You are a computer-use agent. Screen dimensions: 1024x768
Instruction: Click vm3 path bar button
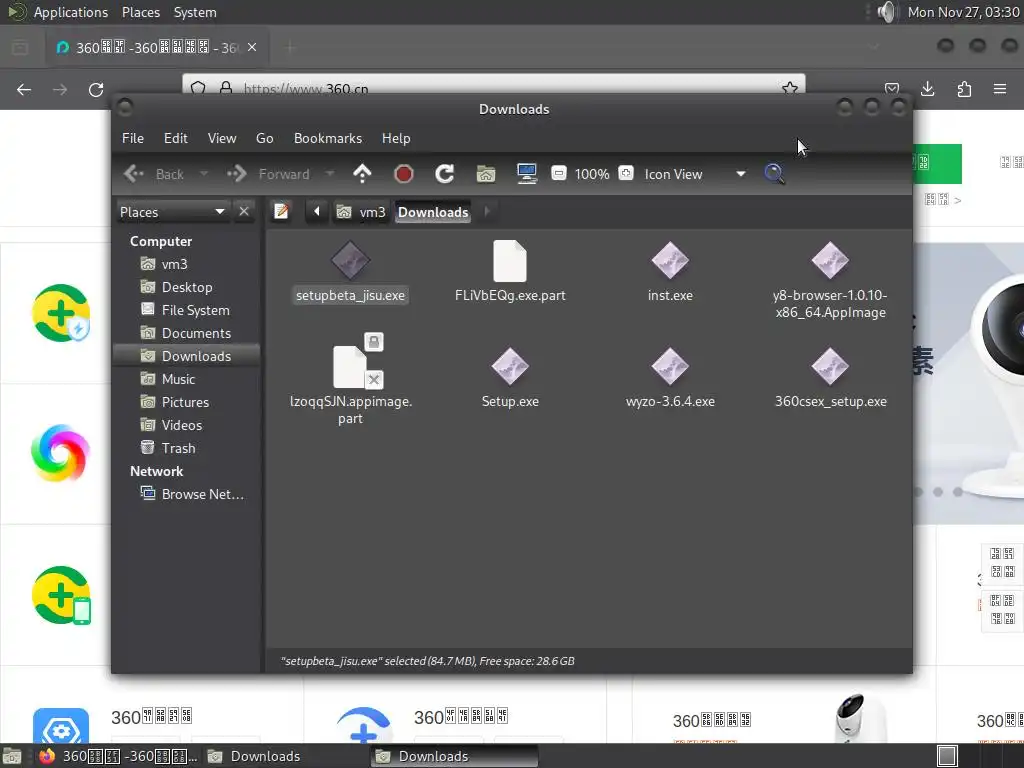point(361,212)
